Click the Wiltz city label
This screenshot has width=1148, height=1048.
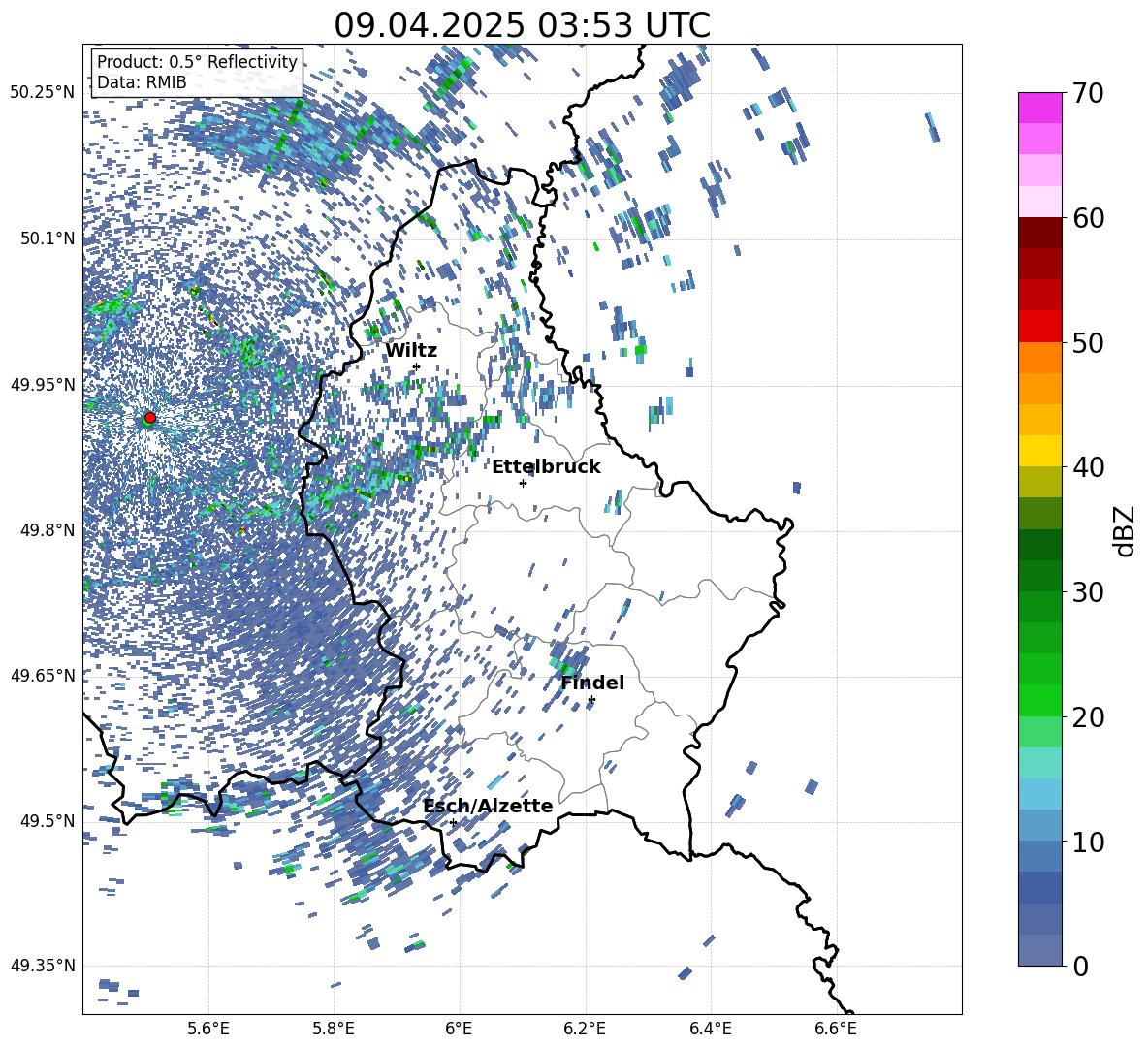pos(411,351)
